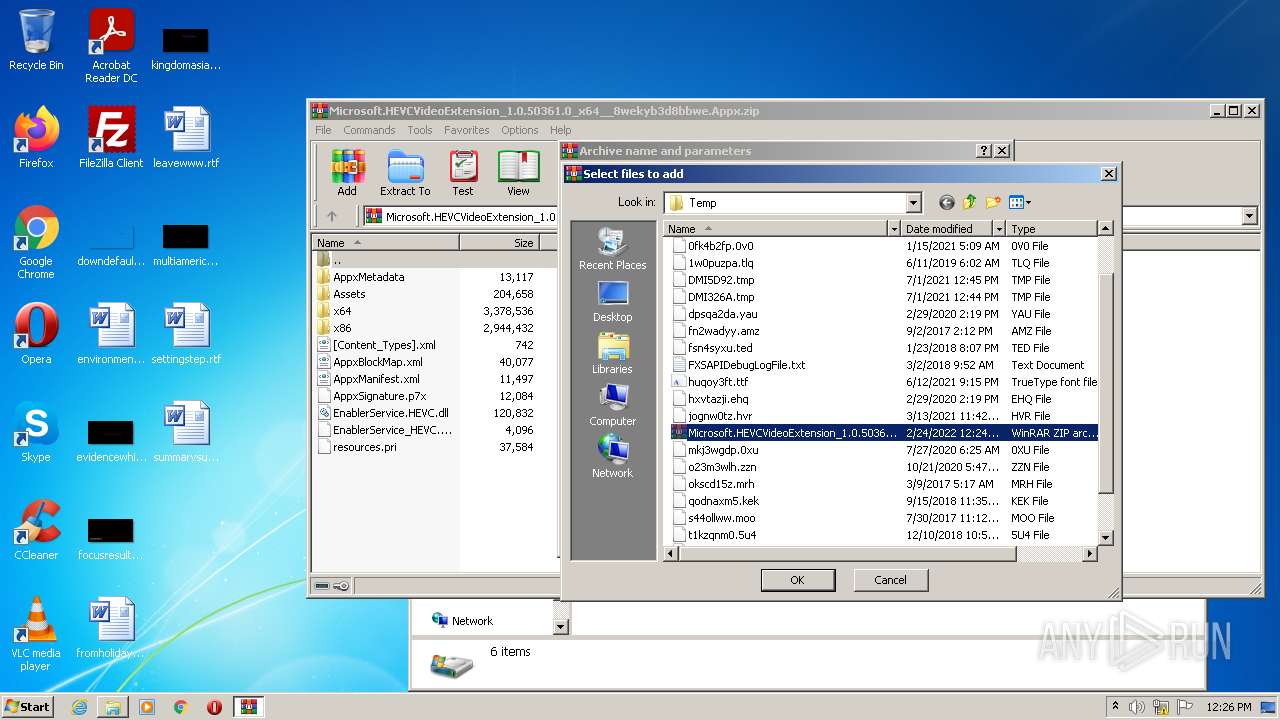Create a new folder with toolbar icon

pos(993,203)
